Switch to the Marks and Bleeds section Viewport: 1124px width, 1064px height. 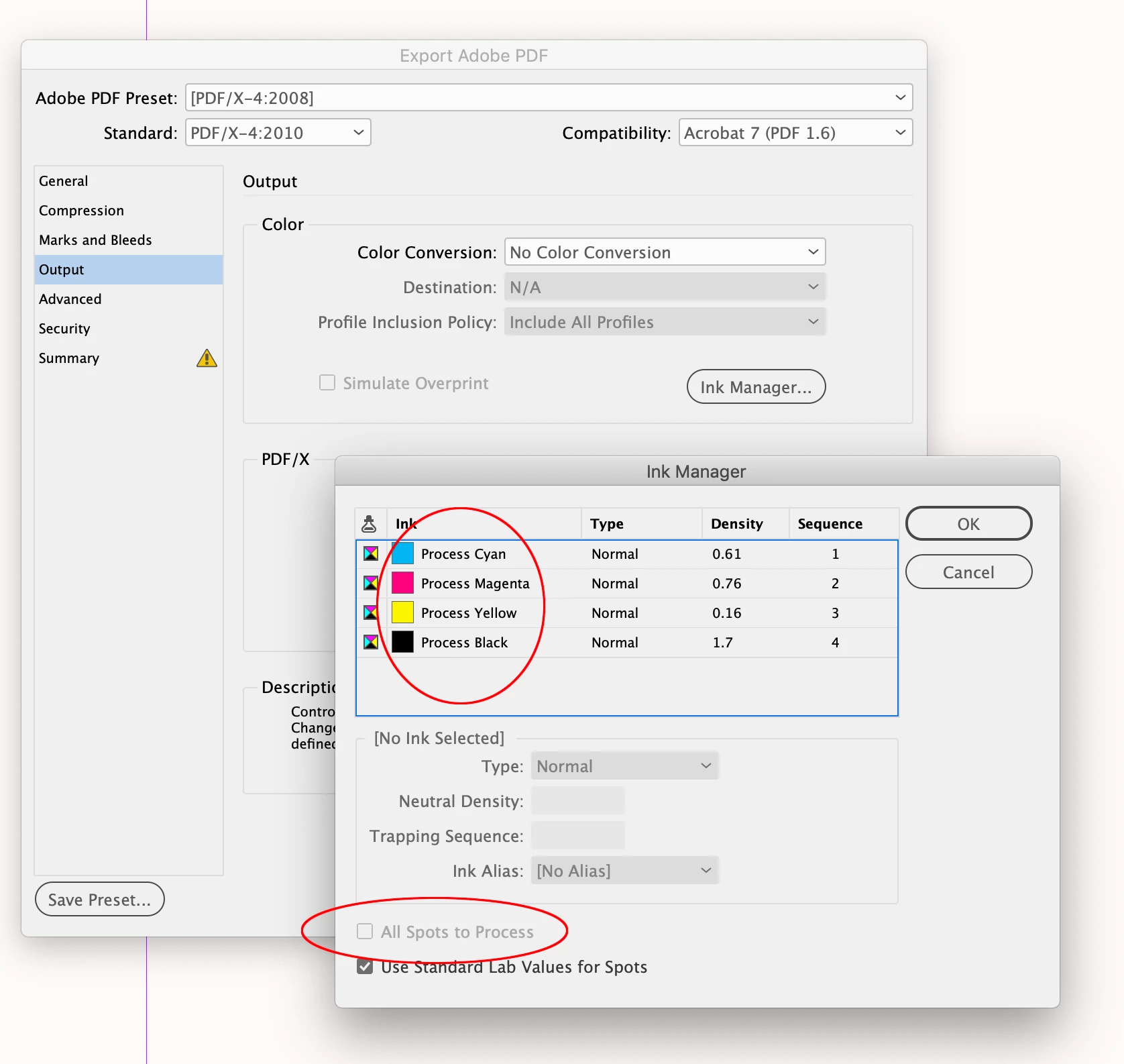pyautogui.click(x=129, y=240)
